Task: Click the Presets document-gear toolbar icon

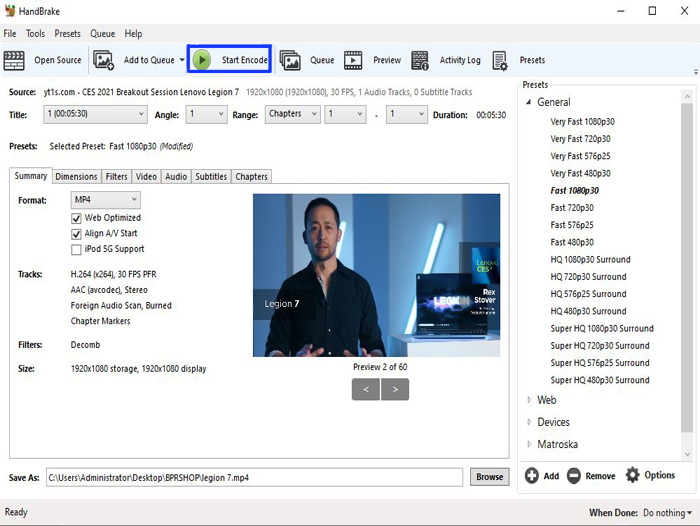Action: [x=500, y=60]
